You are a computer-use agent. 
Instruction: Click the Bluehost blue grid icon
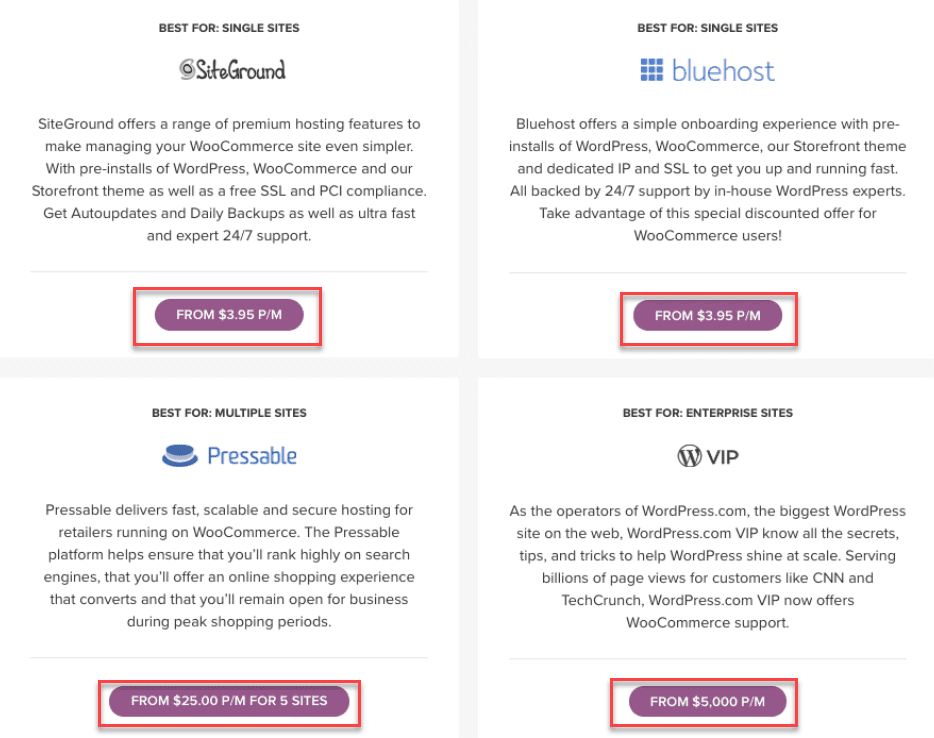coord(651,70)
